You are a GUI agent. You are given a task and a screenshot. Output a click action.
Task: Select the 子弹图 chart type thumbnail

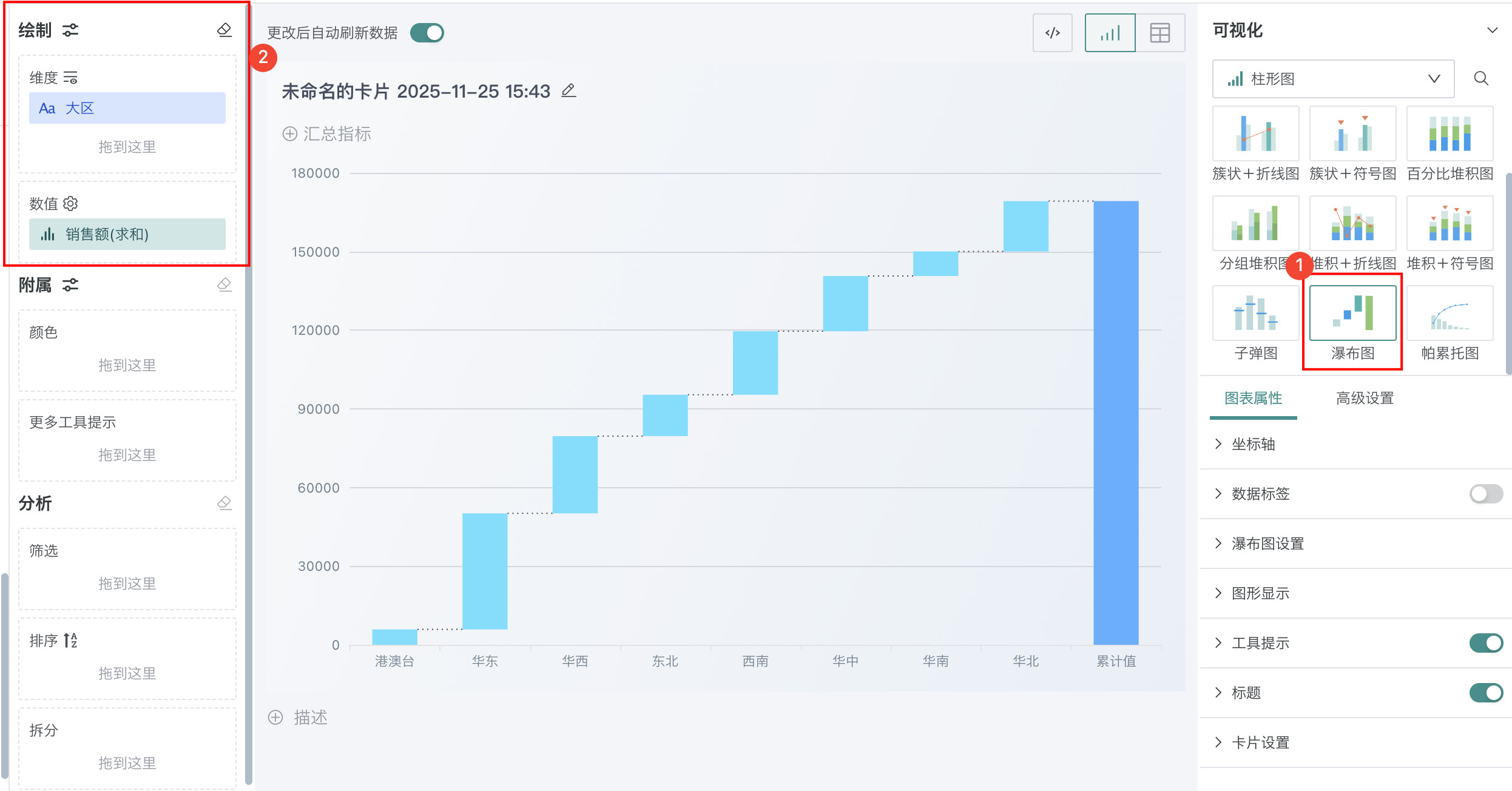point(1255,314)
